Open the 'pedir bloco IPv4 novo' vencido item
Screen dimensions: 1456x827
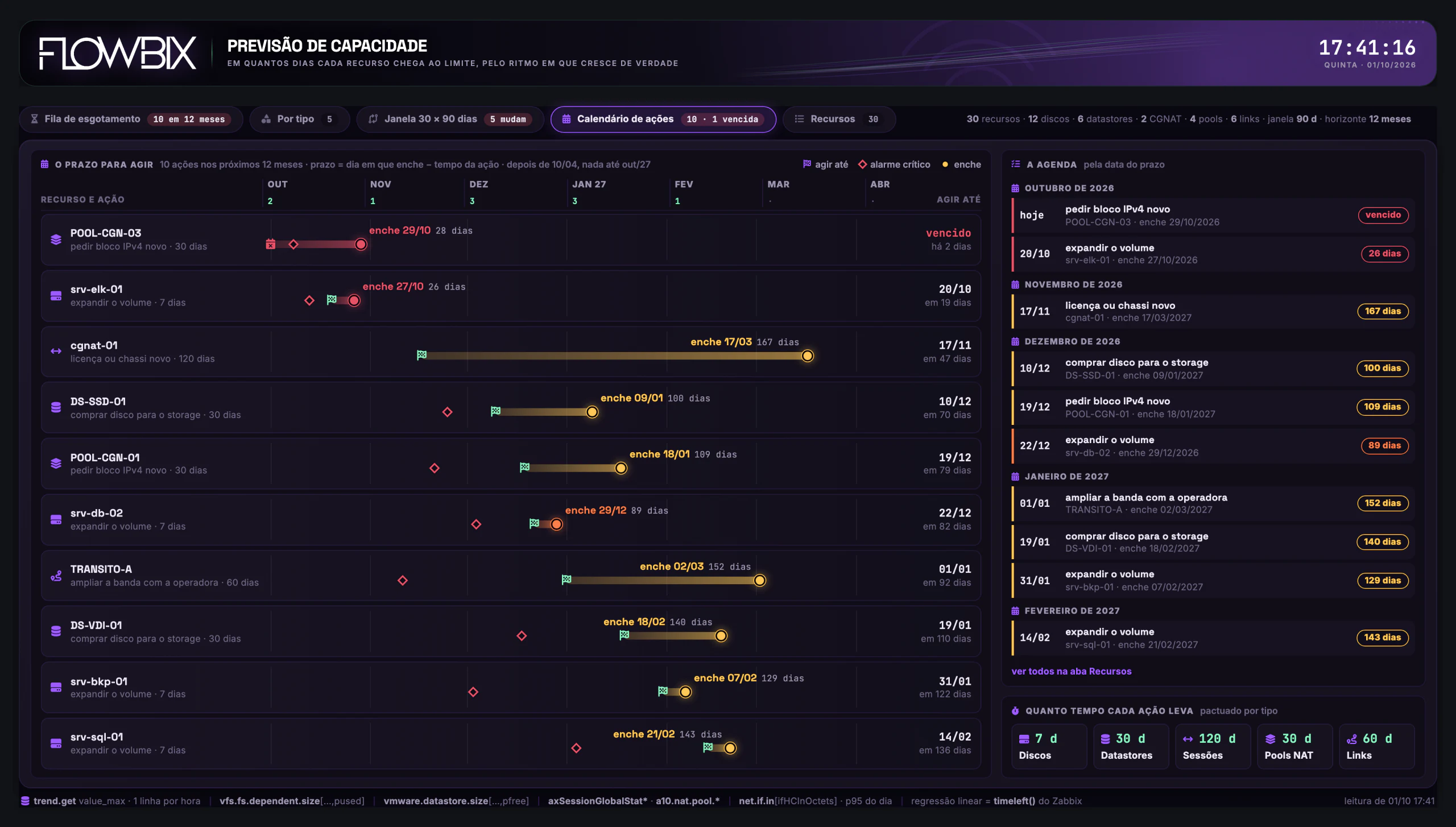[1213, 216]
